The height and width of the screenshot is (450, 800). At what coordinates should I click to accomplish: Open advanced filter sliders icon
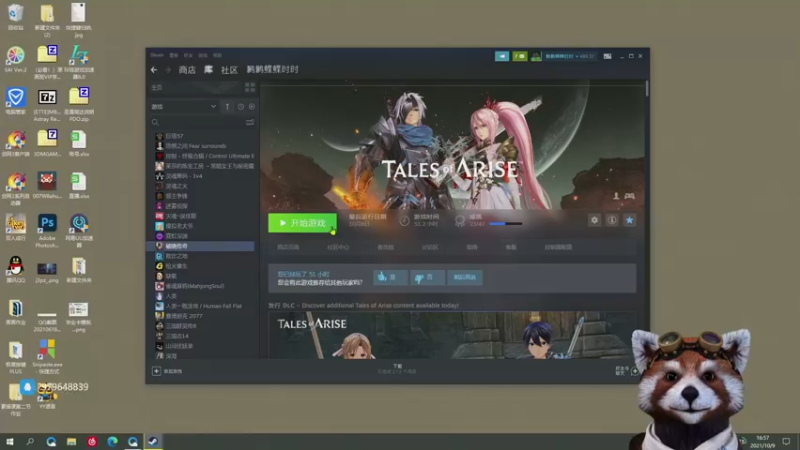[x=250, y=122]
